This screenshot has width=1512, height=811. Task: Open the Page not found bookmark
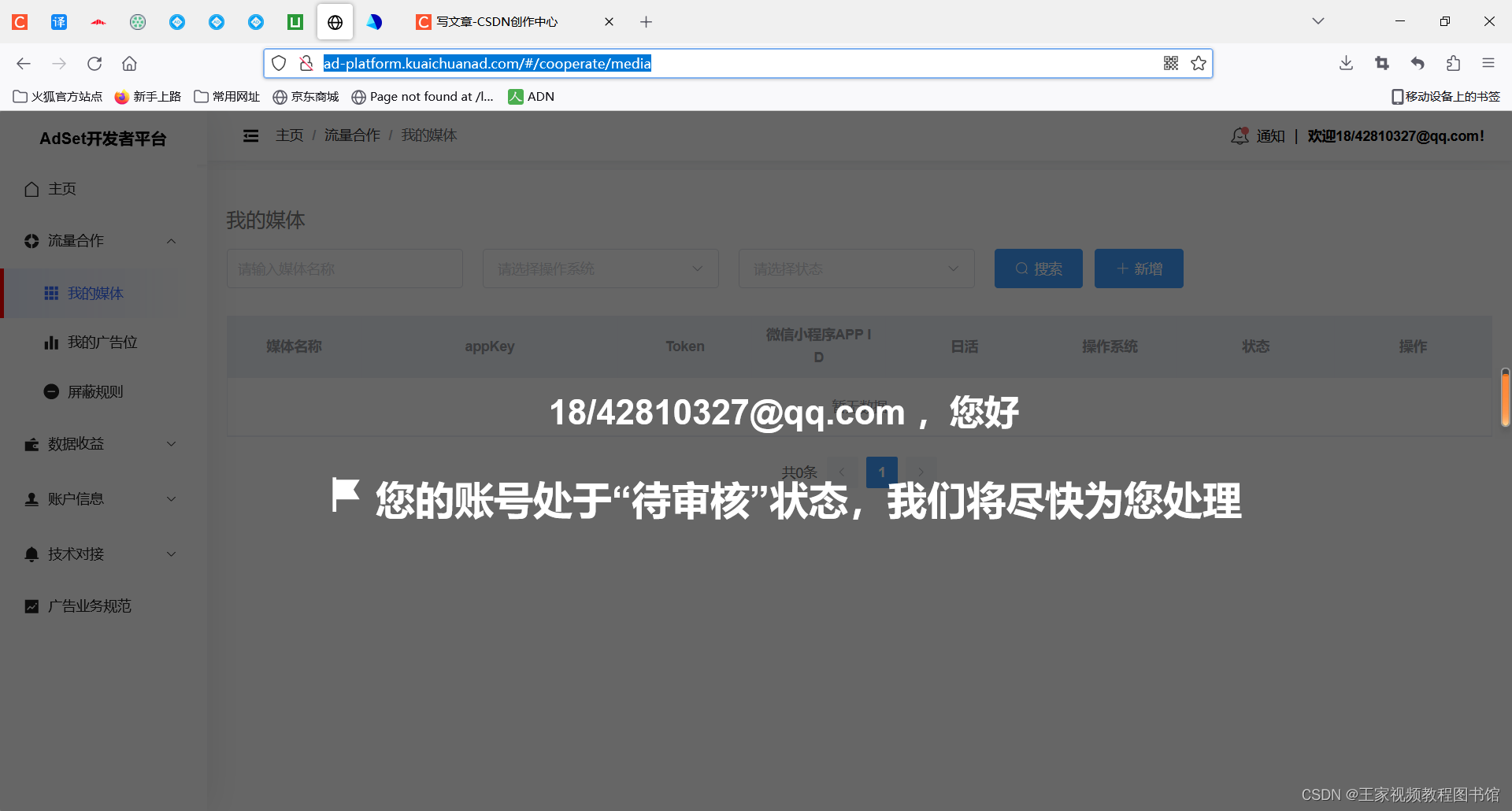[423, 97]
